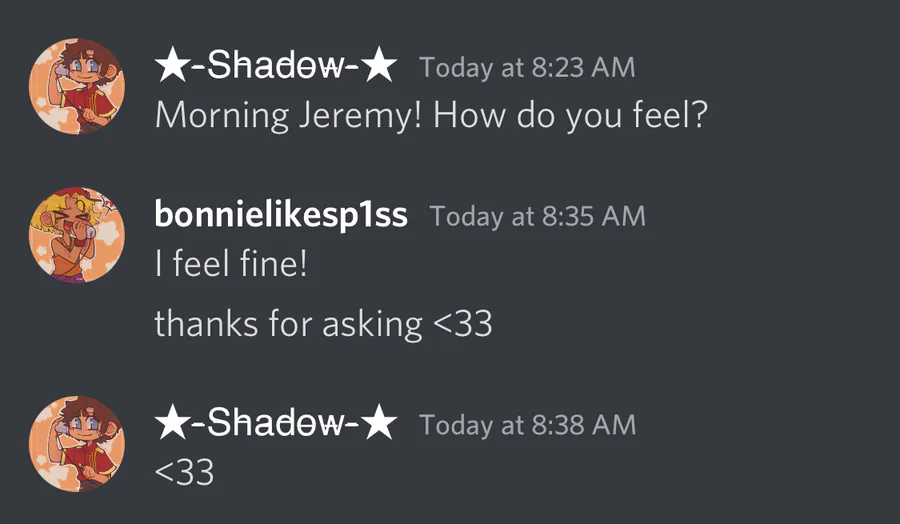Click the 'Today at 8:38 AM' timestamp
This screenshot has height=524, width=900.
527,425
